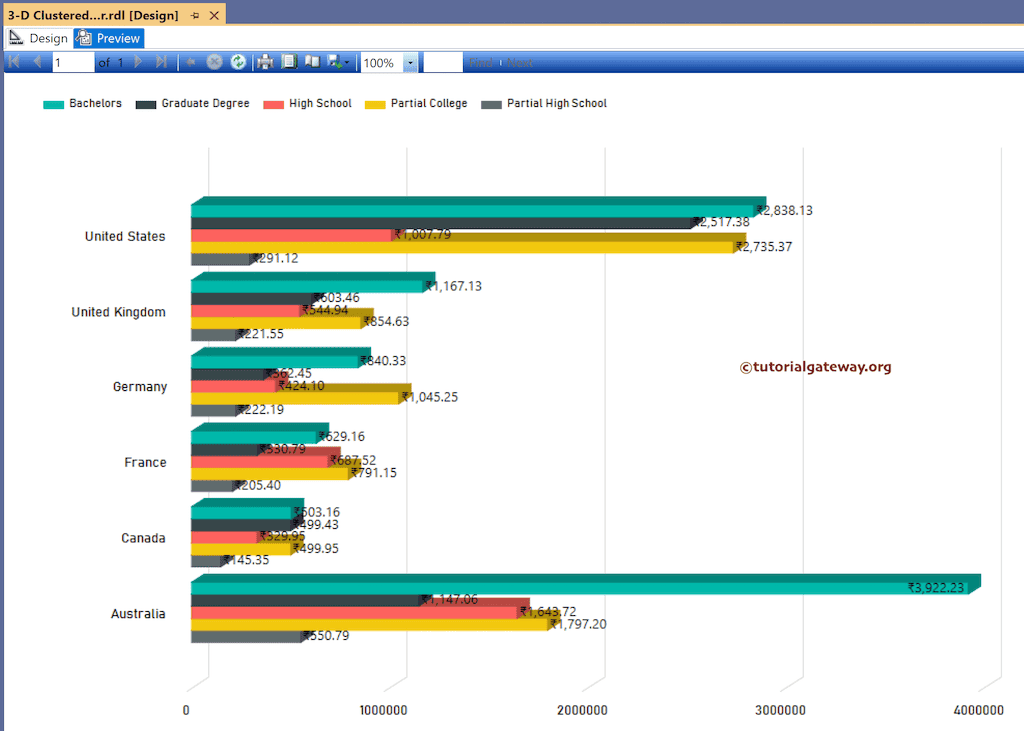Click the Stop rendering icon

click(x=214, y=61)
